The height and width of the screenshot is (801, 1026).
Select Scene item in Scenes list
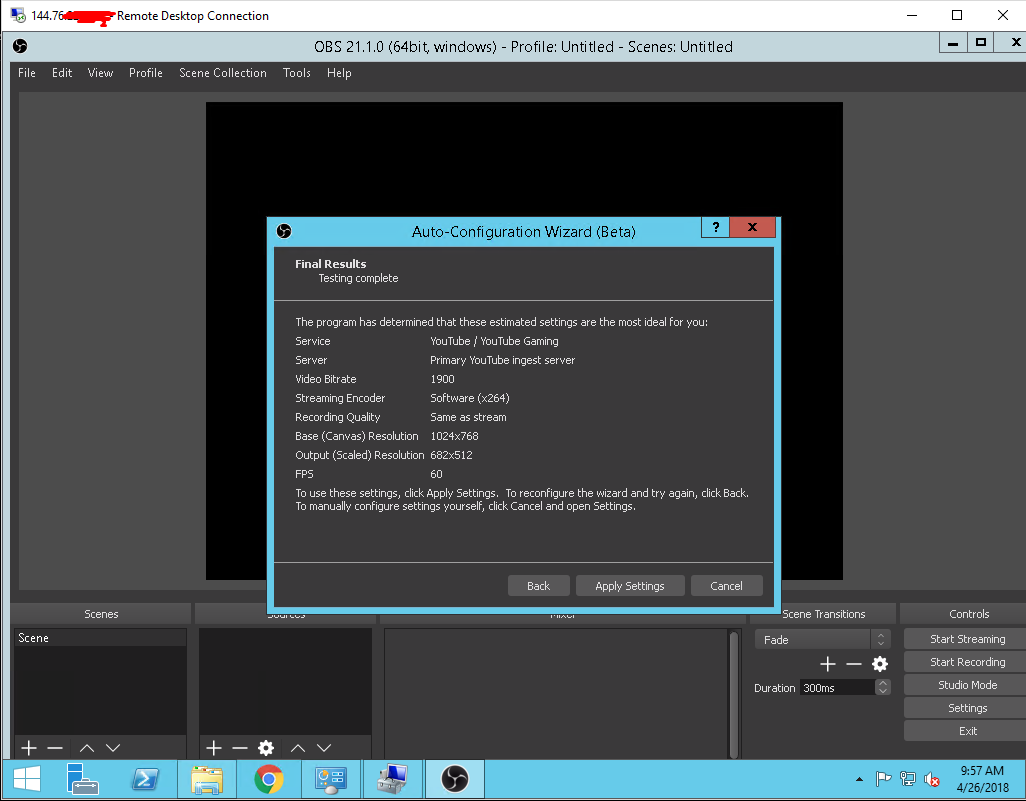[x=100, y=637]
